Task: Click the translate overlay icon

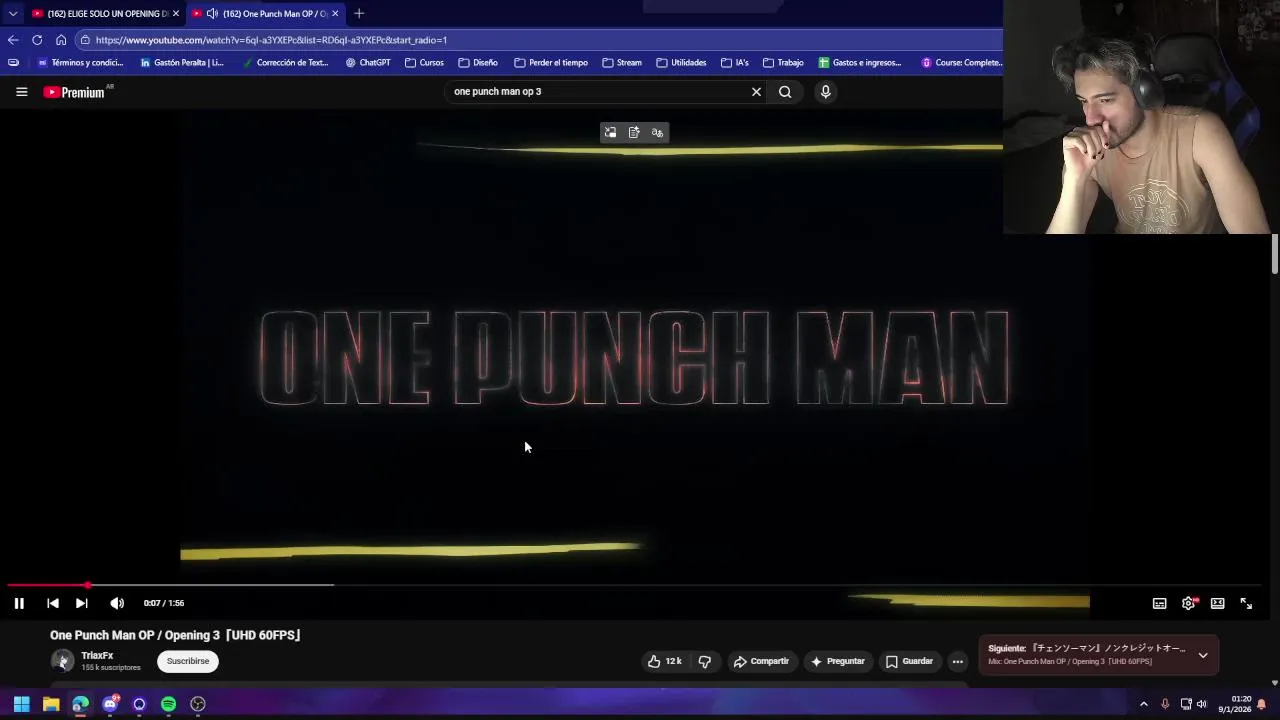Action: point(657,132)
